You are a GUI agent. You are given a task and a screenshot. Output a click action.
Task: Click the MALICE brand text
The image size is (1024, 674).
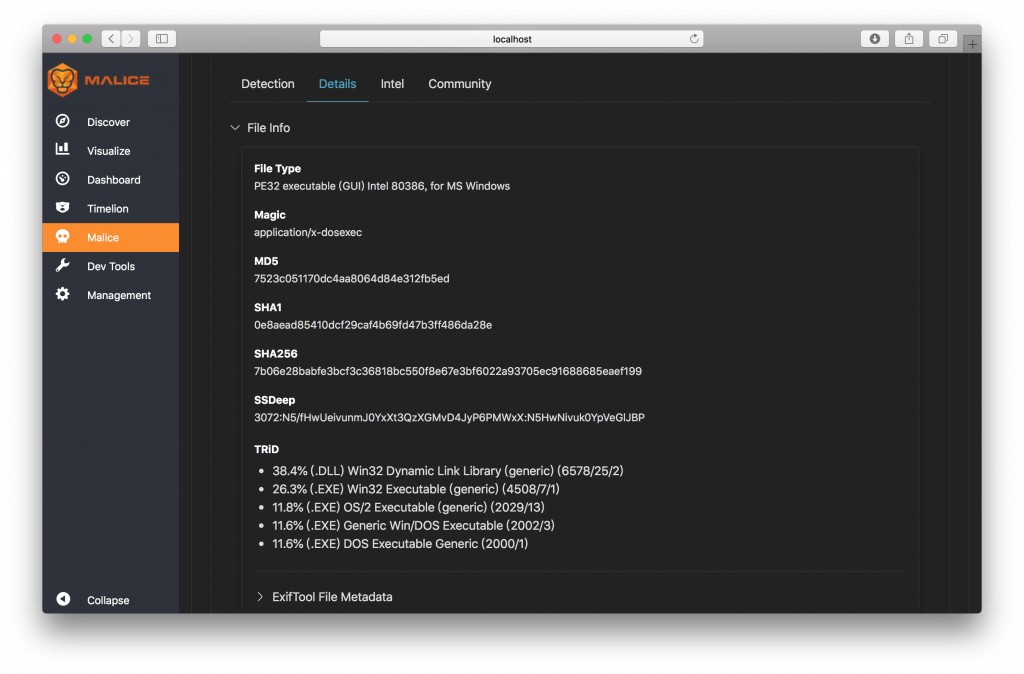(x=117, y=80)
